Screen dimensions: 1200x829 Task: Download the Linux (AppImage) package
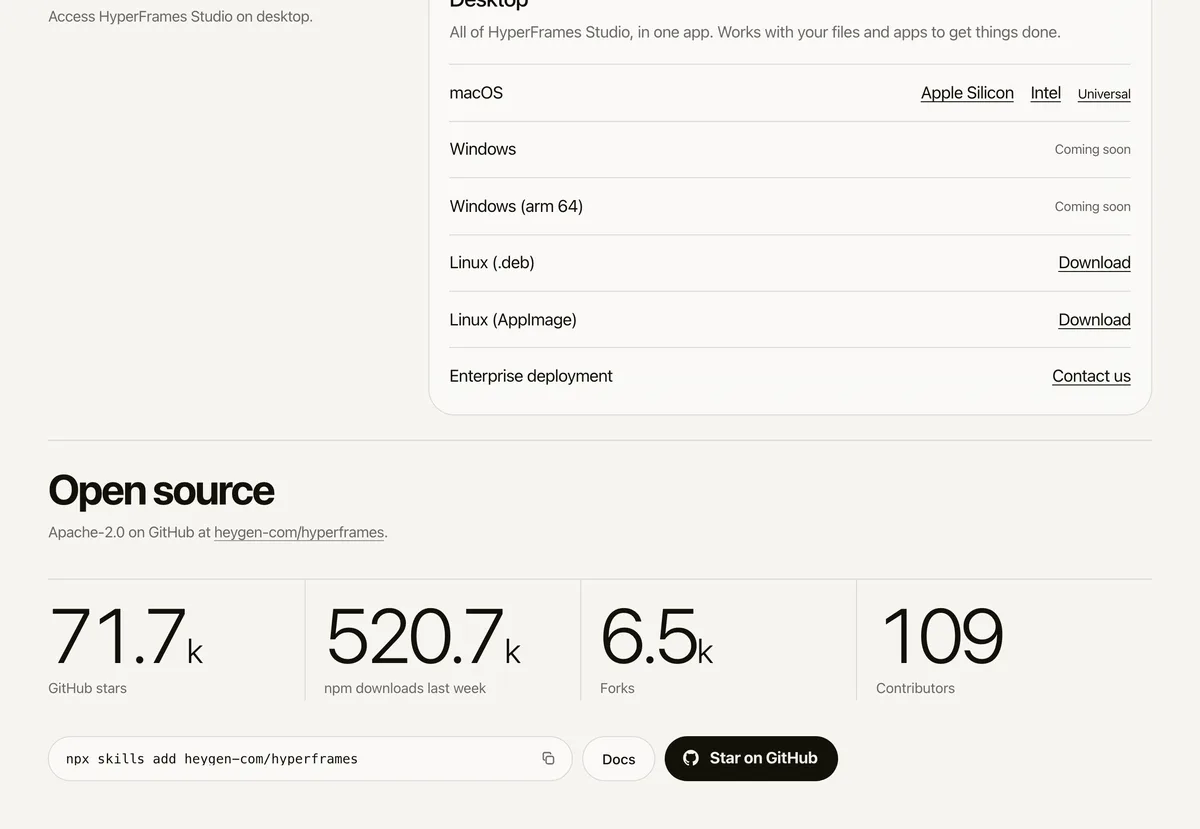click(1094, 320)
